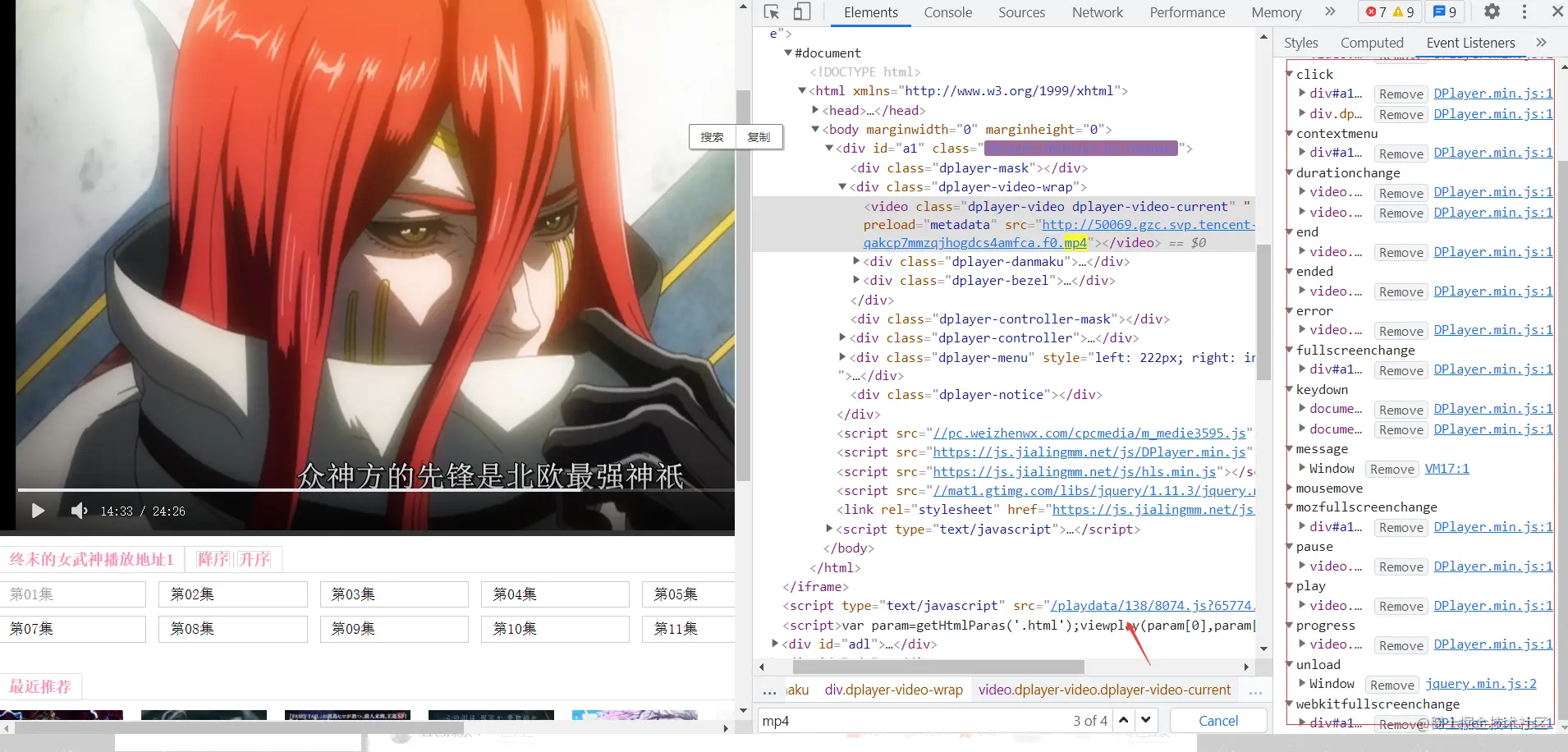Open the Computed styles tab
Image resolution: width=1568 pixels, height=752 pixels.
[x=1372, y=43]
